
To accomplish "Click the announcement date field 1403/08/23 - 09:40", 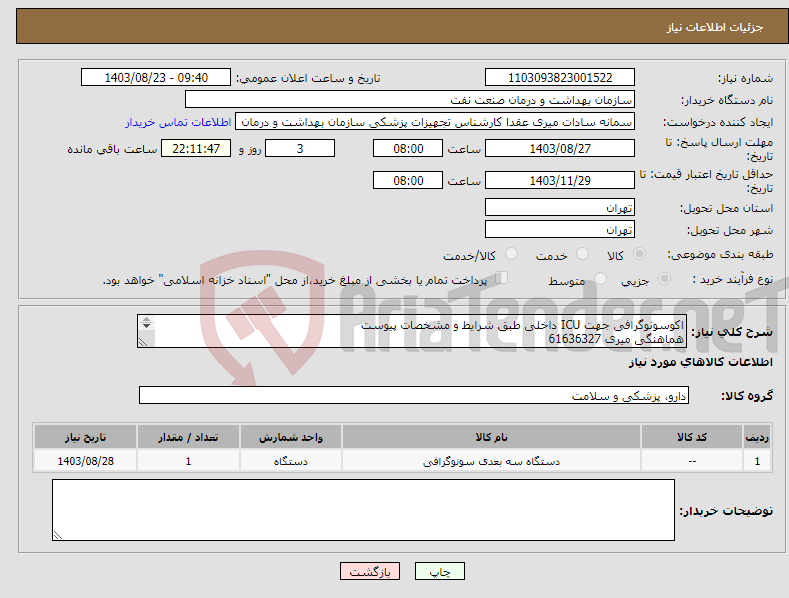I will (156, 78).
